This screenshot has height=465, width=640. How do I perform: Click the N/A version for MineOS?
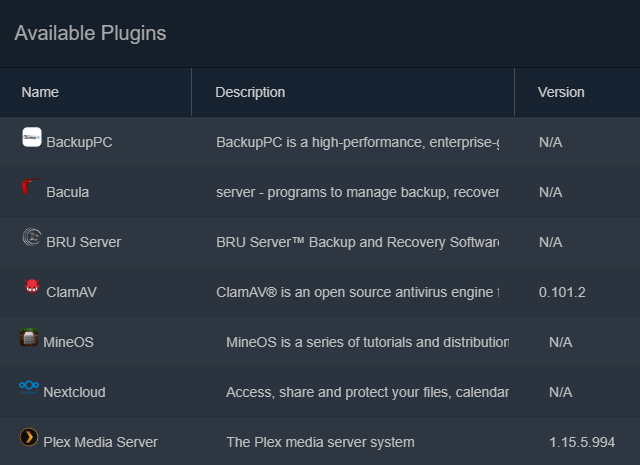560,342
